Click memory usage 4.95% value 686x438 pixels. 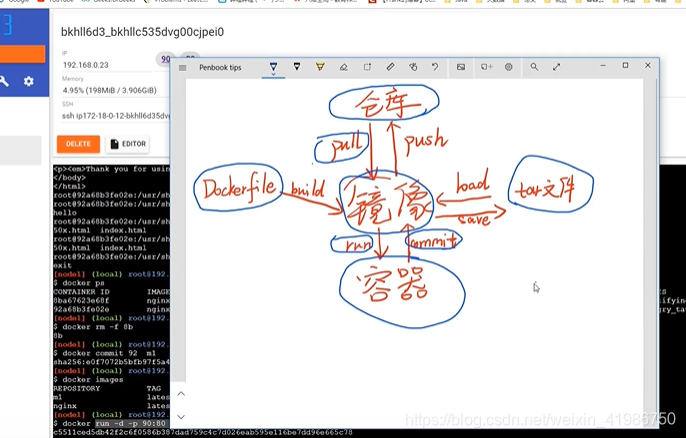tap(109, 90)
